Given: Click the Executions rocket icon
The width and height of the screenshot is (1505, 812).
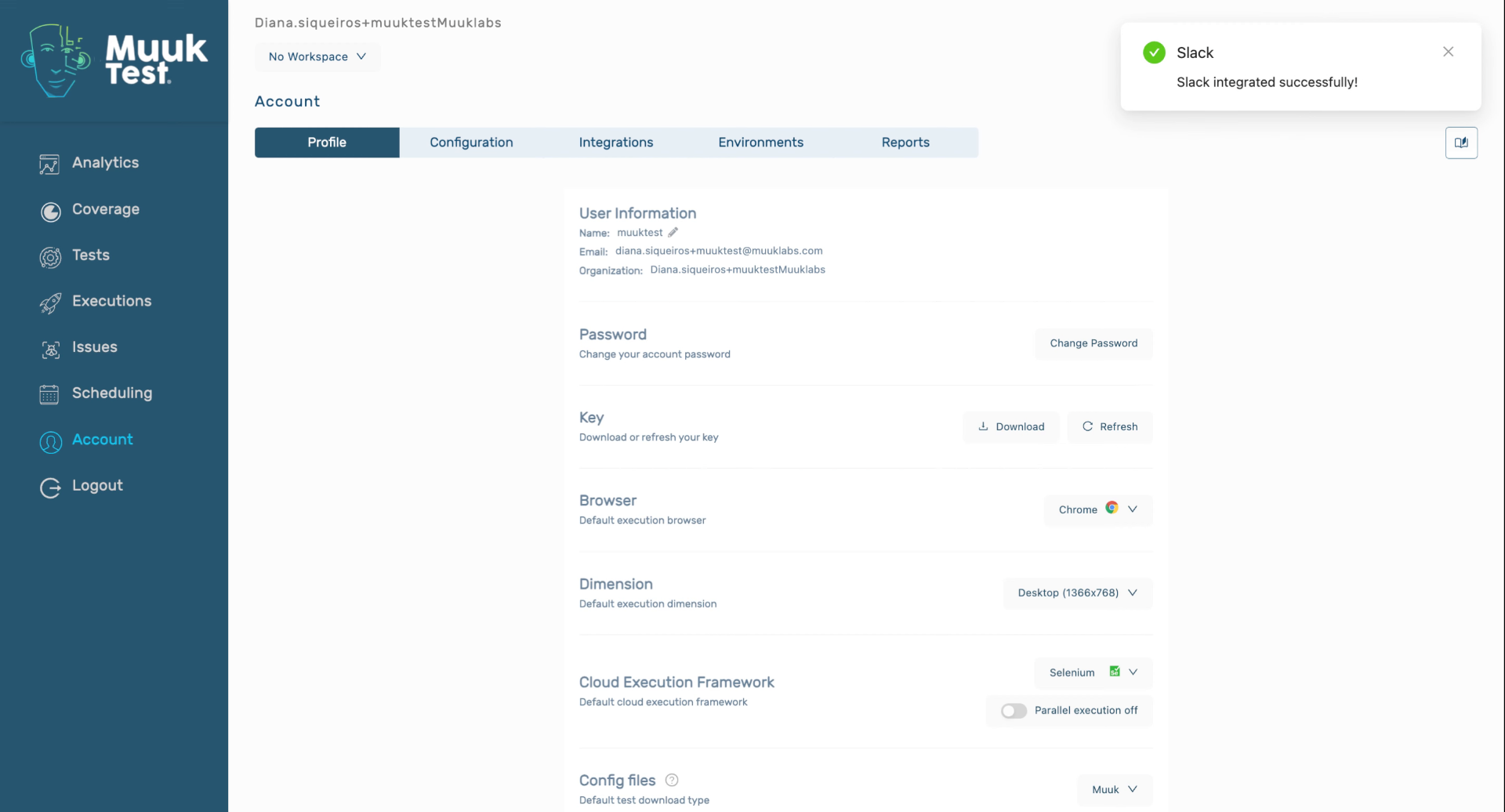Looking at the screenshot, I should point(49,302).
